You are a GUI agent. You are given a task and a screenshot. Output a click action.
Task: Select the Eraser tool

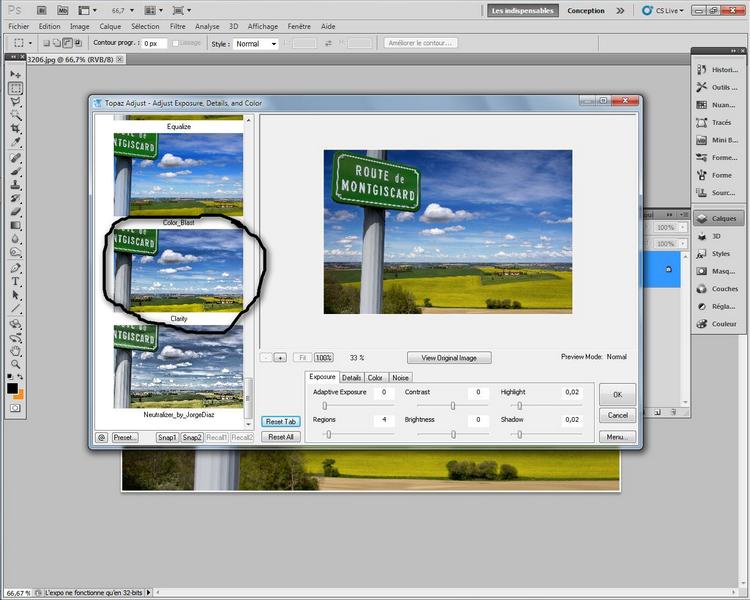click(15, 211)
